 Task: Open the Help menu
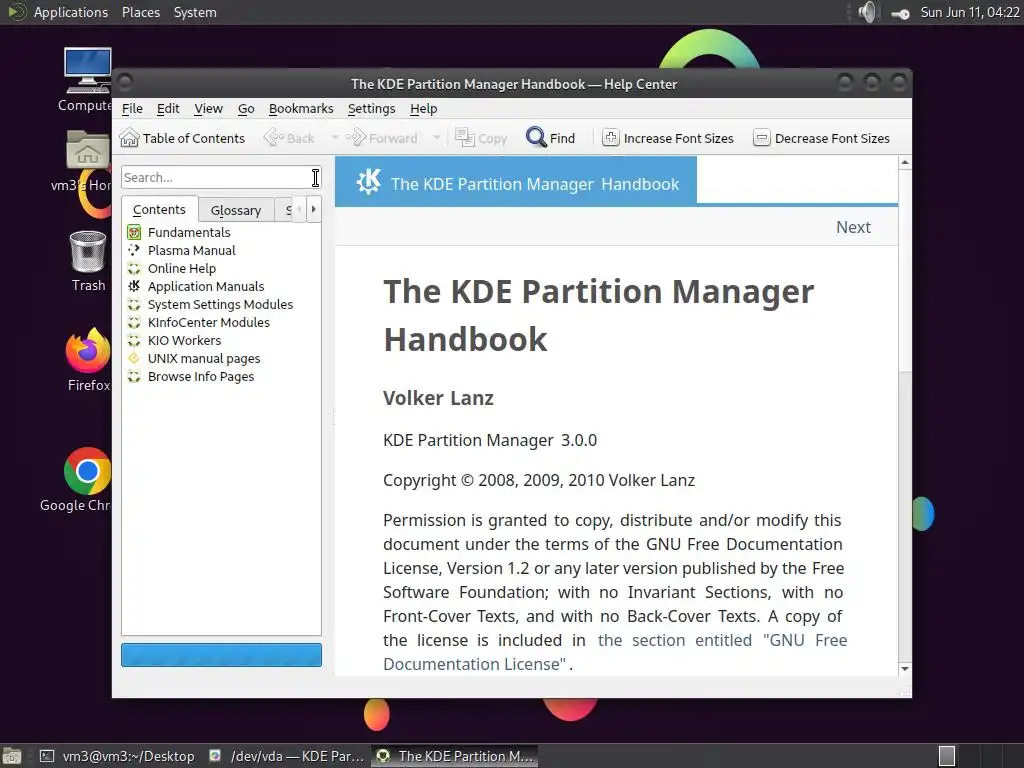click(x=423, y=108)
